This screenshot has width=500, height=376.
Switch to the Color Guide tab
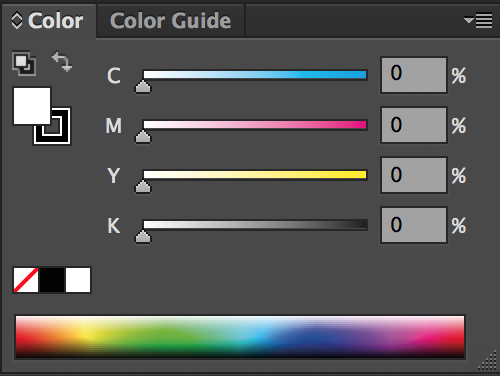click(x=170, y=21)
